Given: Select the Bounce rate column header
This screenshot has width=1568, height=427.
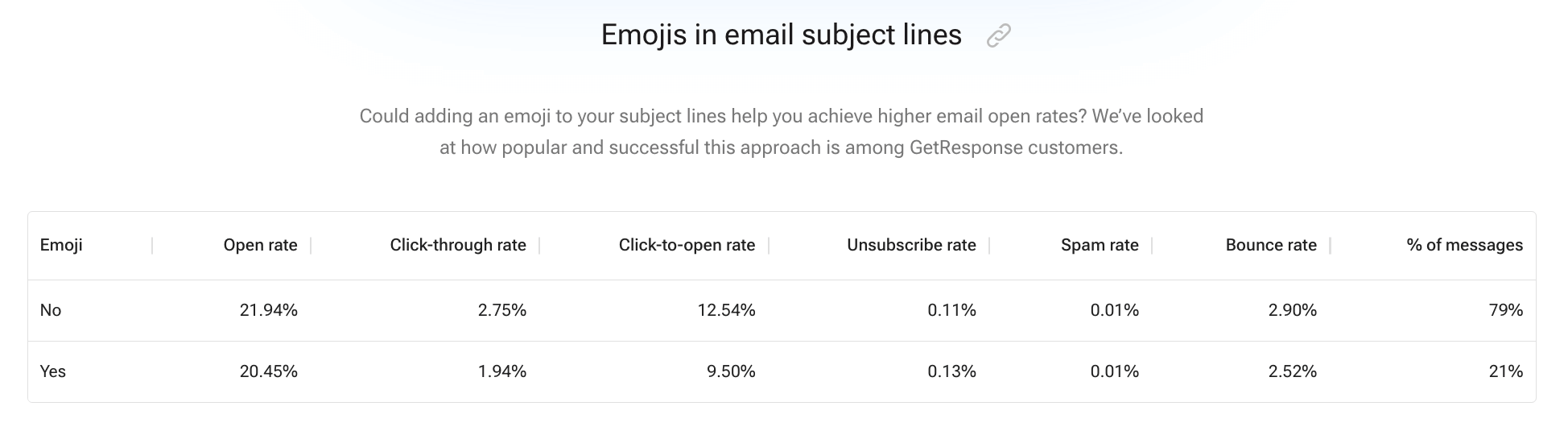Looking at the screenshot, I should pyautogui.click(x=1271, y=245).
